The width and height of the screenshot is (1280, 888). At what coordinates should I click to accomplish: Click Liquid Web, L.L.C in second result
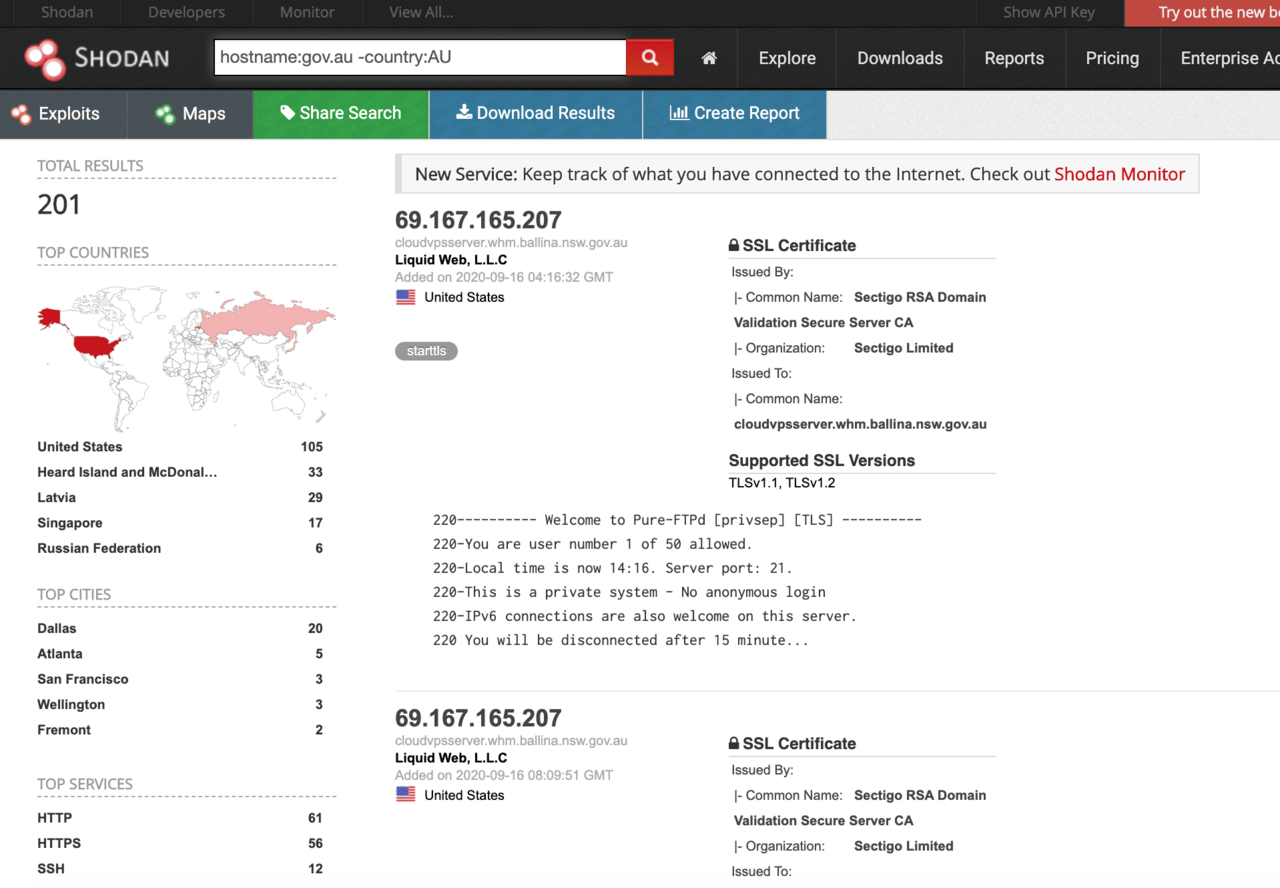click(451, 758)
